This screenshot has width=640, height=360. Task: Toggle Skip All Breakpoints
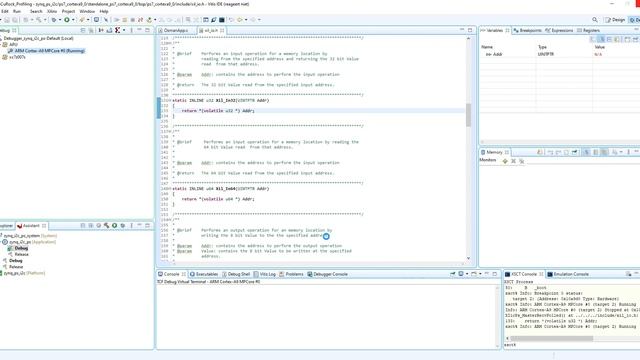(x=106, y=20)
